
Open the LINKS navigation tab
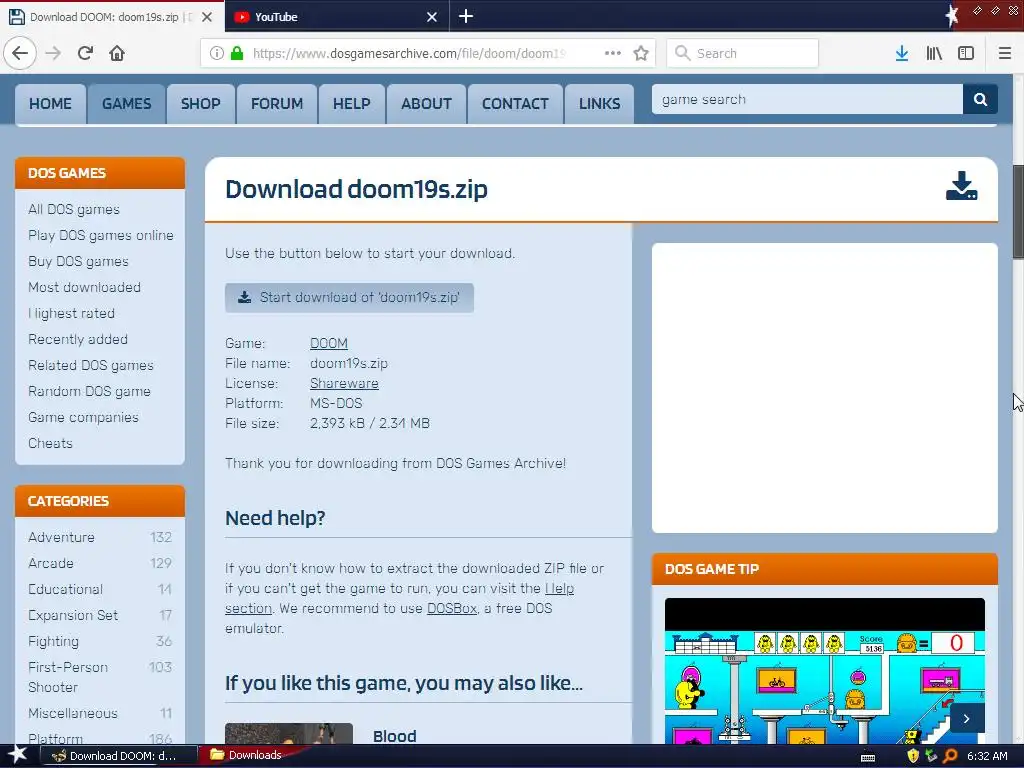coord(600,104)
